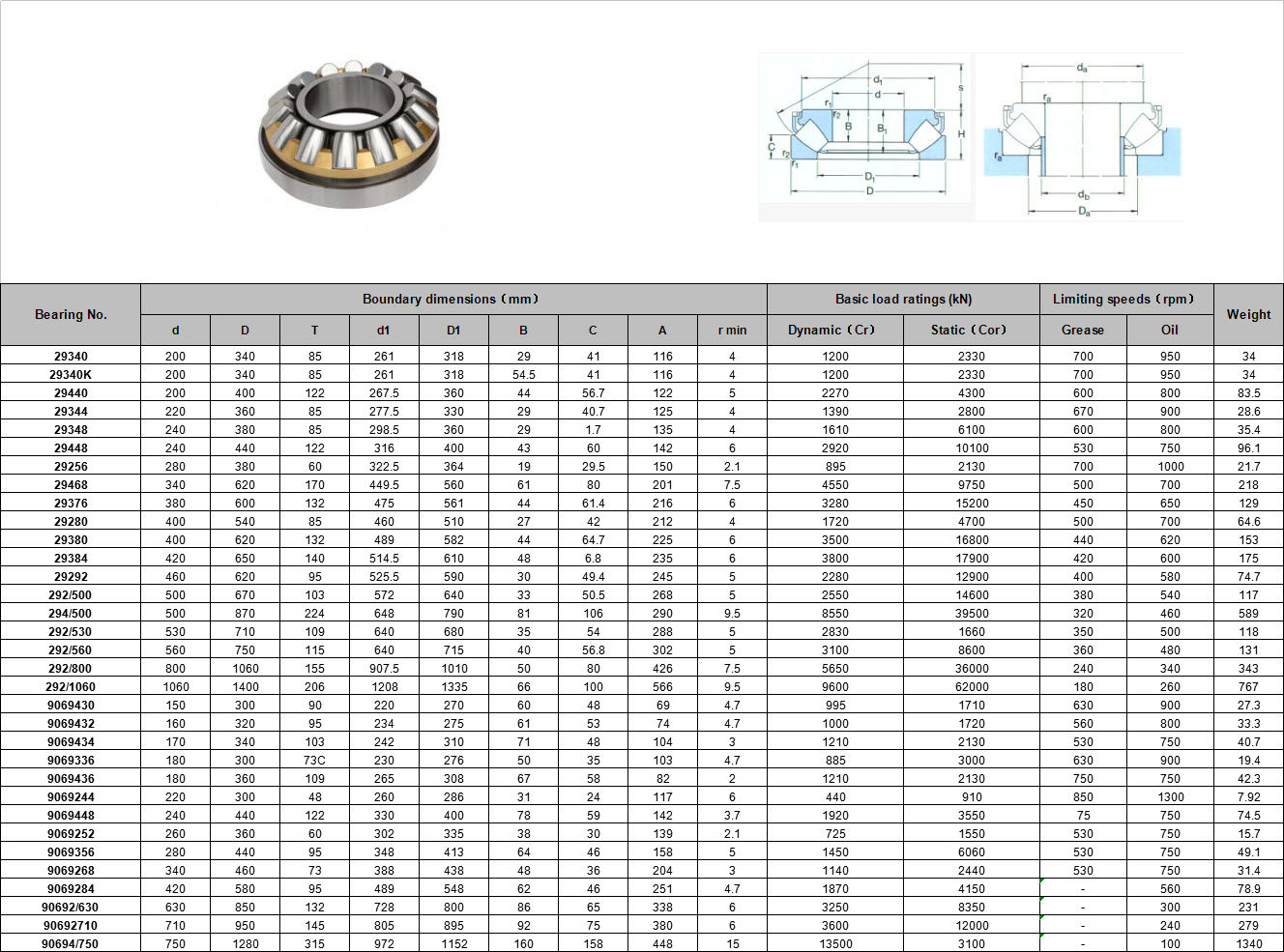Click grease speed 75 in row 9069448
Image resolution: width=1284 pixels, height=952 pixels.
[1083, 816]
